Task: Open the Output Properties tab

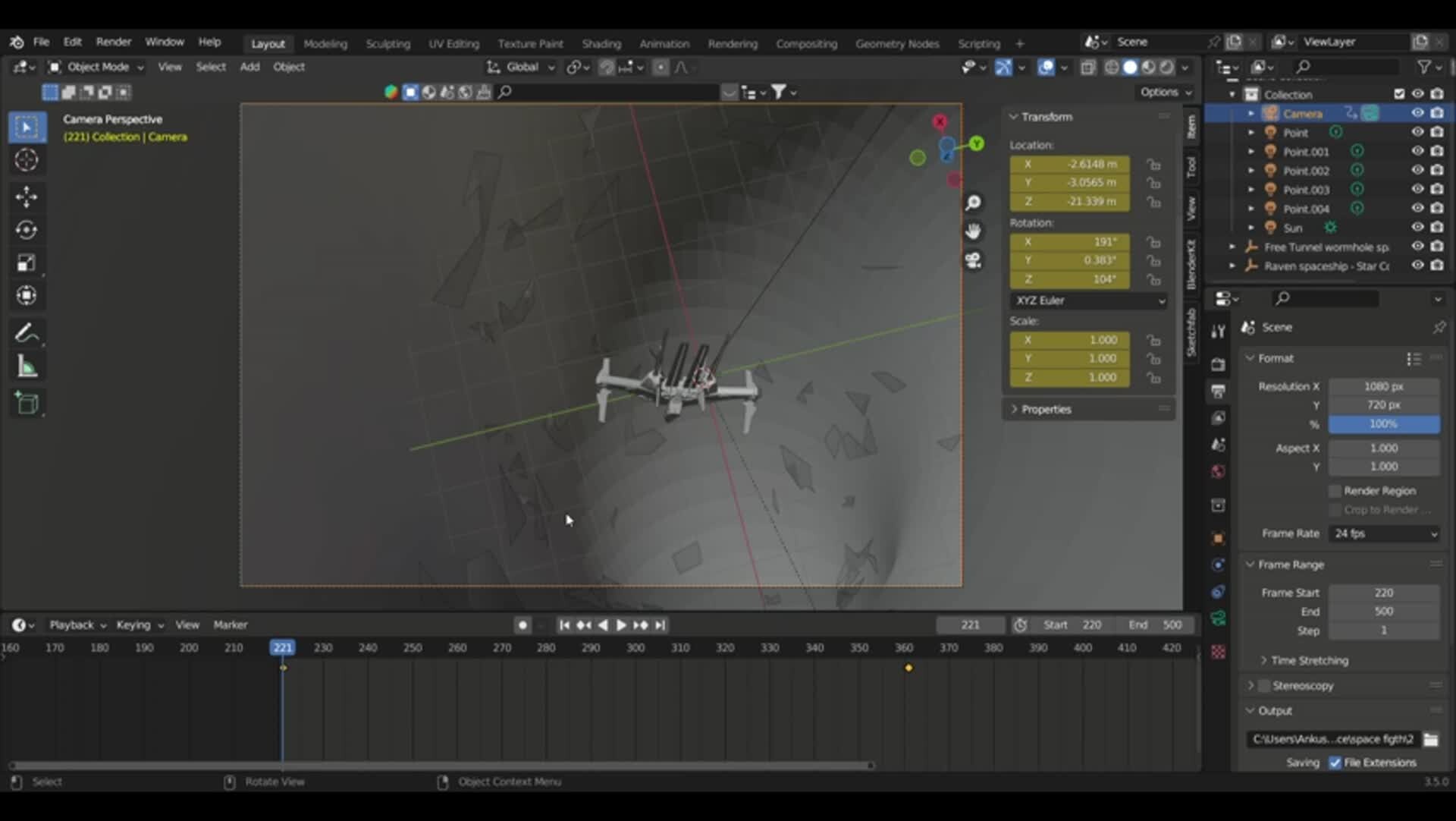Action: point(1219,392)
